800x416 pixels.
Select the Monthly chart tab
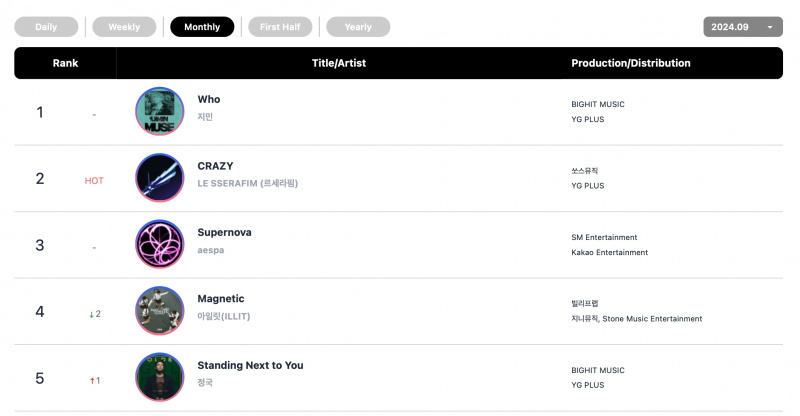[202, 27]
